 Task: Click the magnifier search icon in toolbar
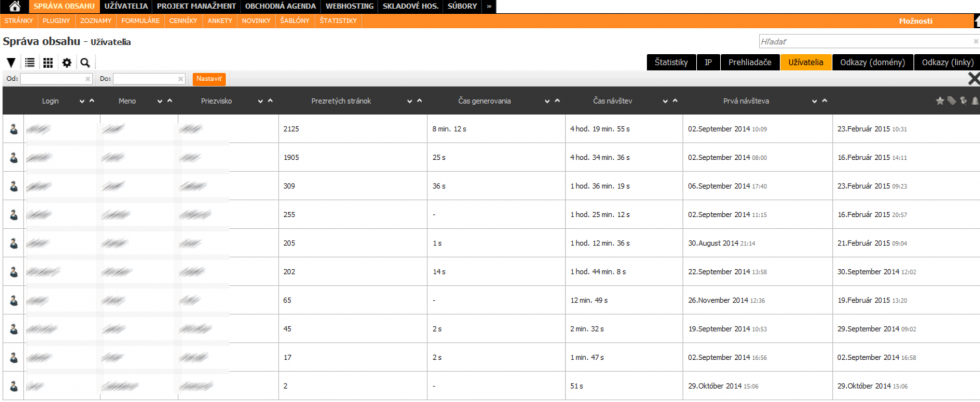pyautogui.click(x=85, y=62)
